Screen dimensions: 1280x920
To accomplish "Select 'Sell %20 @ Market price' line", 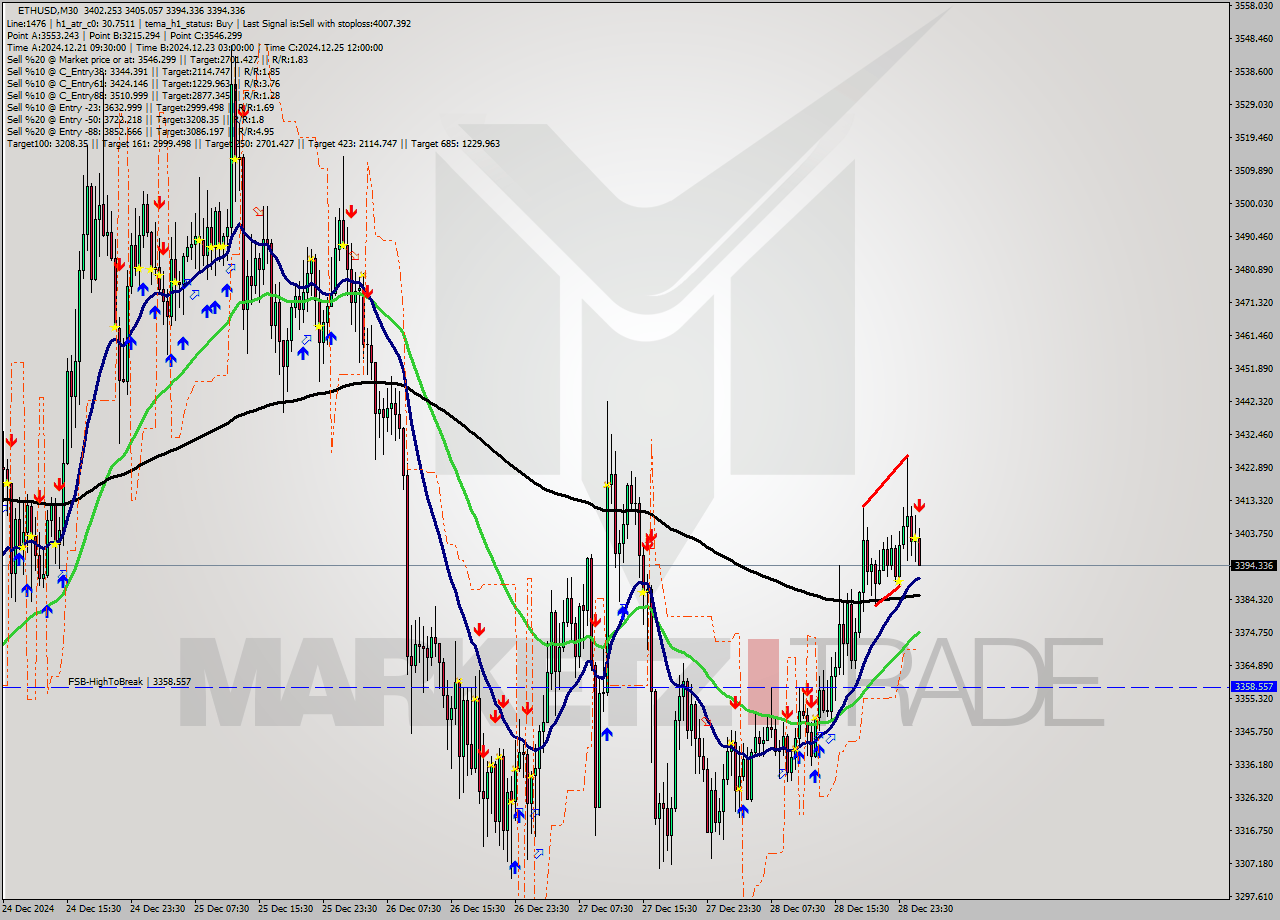I will (157, 59).
